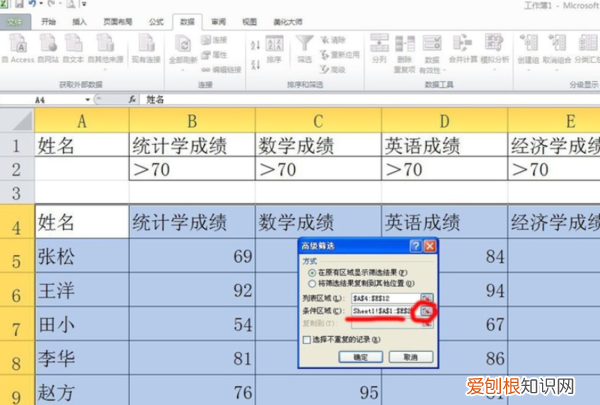Click the collapse-dialog icon for Criteria range
600x405 pixels.
(427, 311)
